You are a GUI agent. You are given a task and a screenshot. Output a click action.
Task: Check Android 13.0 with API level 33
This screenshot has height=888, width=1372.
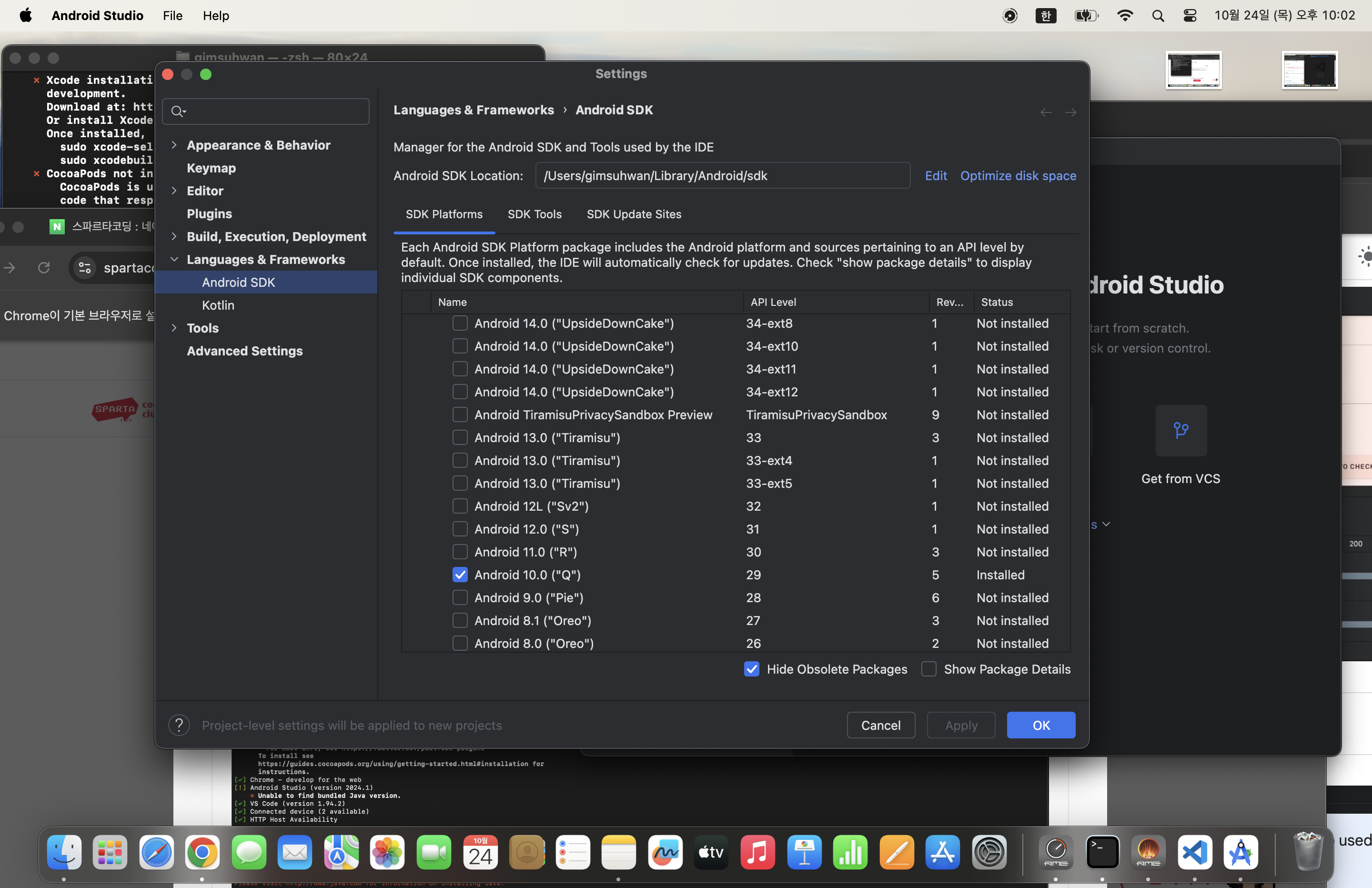[x=460, y=438]
